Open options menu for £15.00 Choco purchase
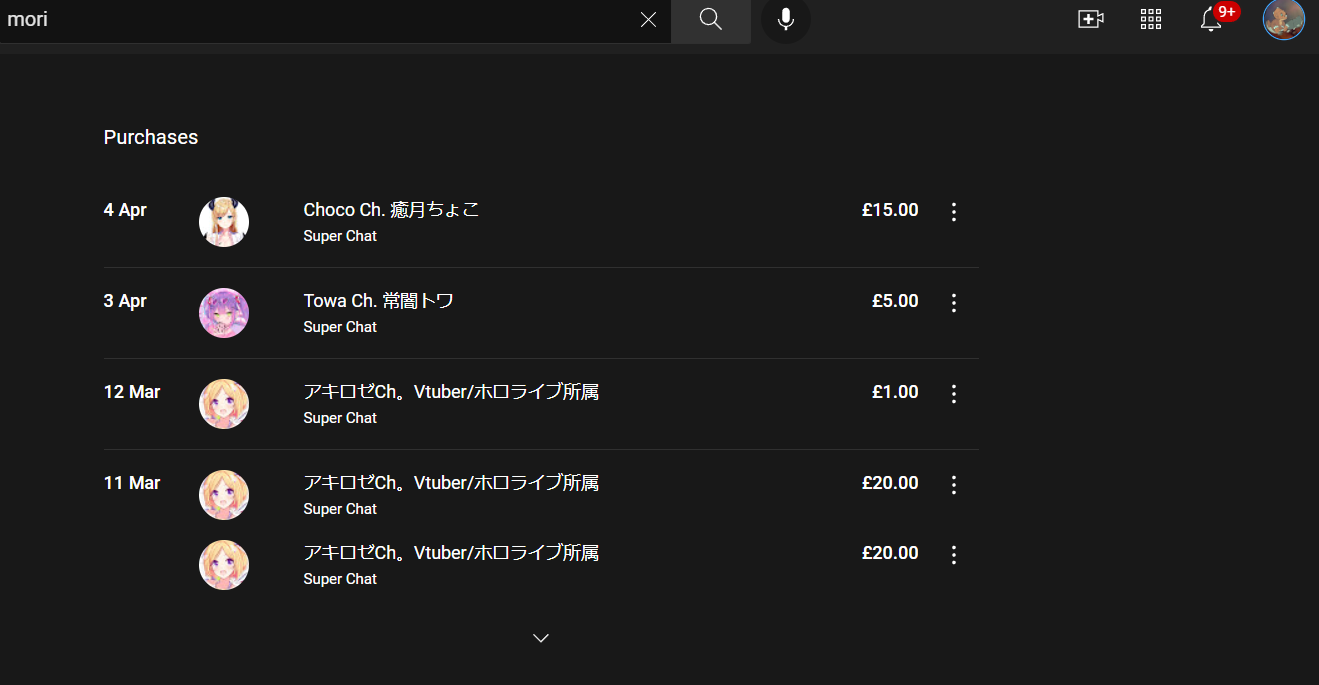The width and height of the screenshot is (1319, 685). coord(954,211)
